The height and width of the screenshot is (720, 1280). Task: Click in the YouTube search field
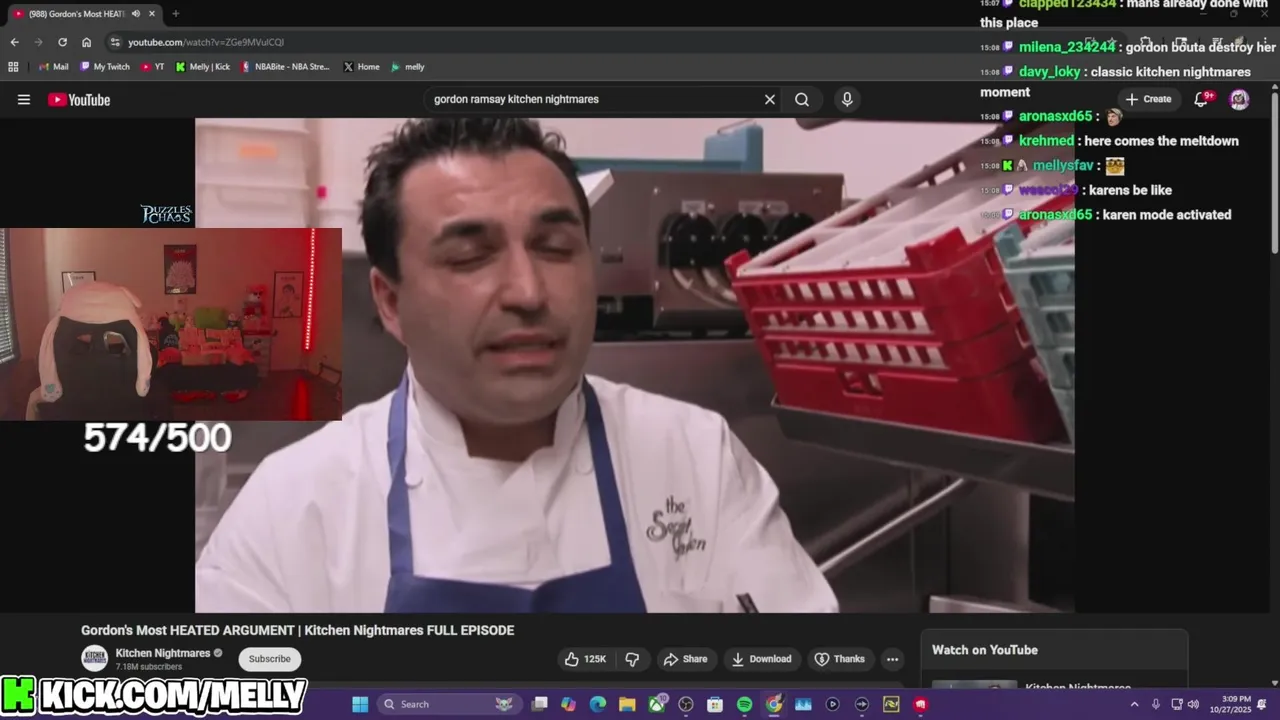[595, 99]
